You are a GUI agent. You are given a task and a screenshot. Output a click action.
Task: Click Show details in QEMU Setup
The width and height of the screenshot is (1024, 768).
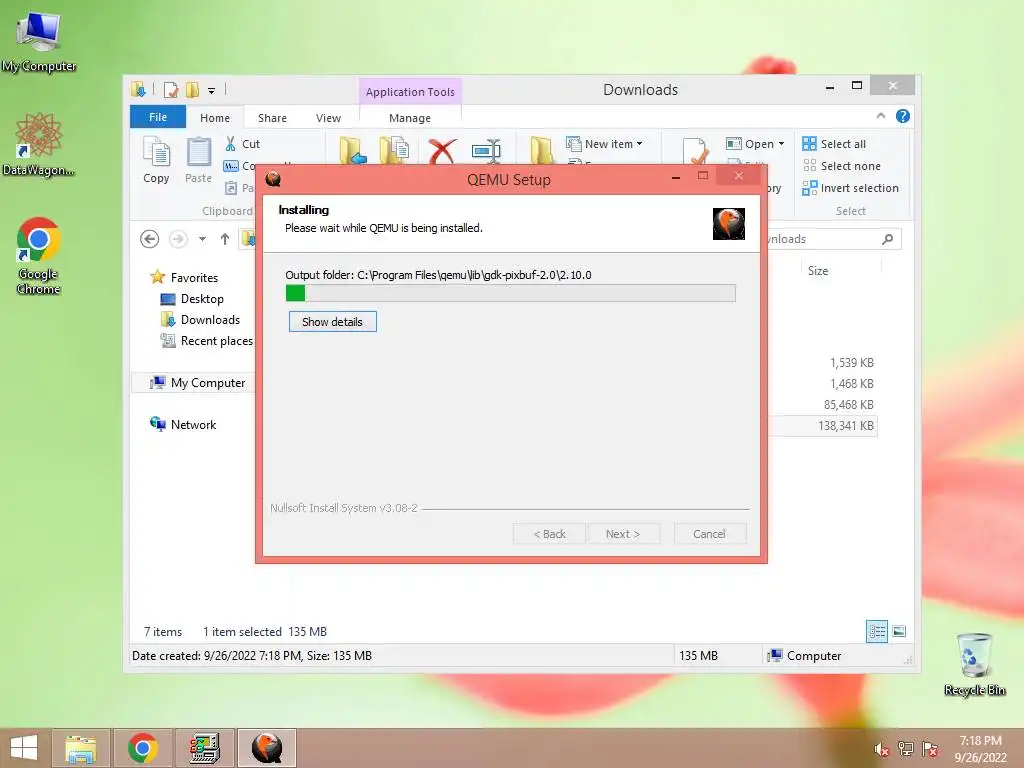coord(332,321)
